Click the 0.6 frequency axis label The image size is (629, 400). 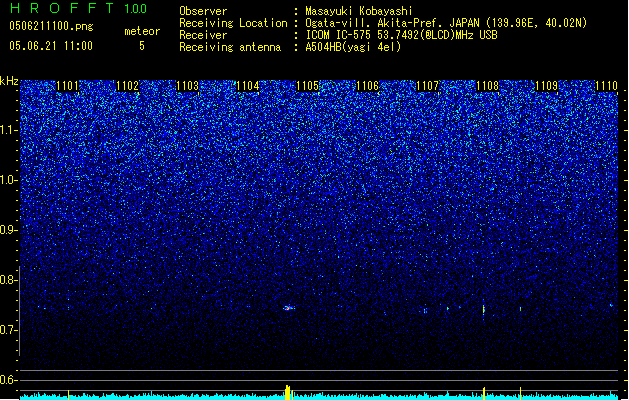click(8, 380)
